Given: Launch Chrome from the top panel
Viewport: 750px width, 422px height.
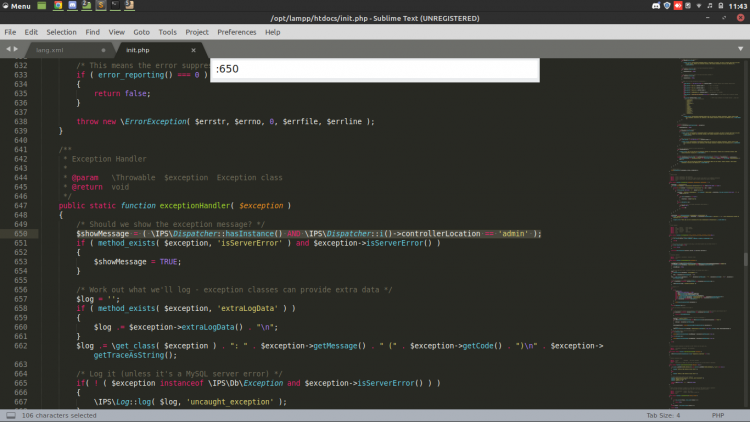Looking at the screenshot, I should tap(58, 6).
